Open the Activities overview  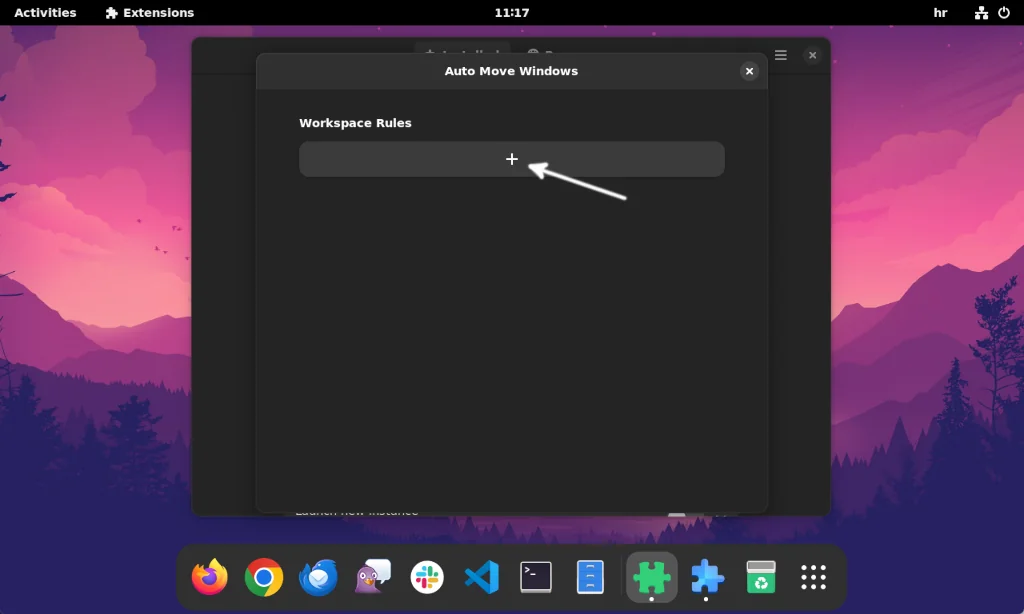click(45, 13)
